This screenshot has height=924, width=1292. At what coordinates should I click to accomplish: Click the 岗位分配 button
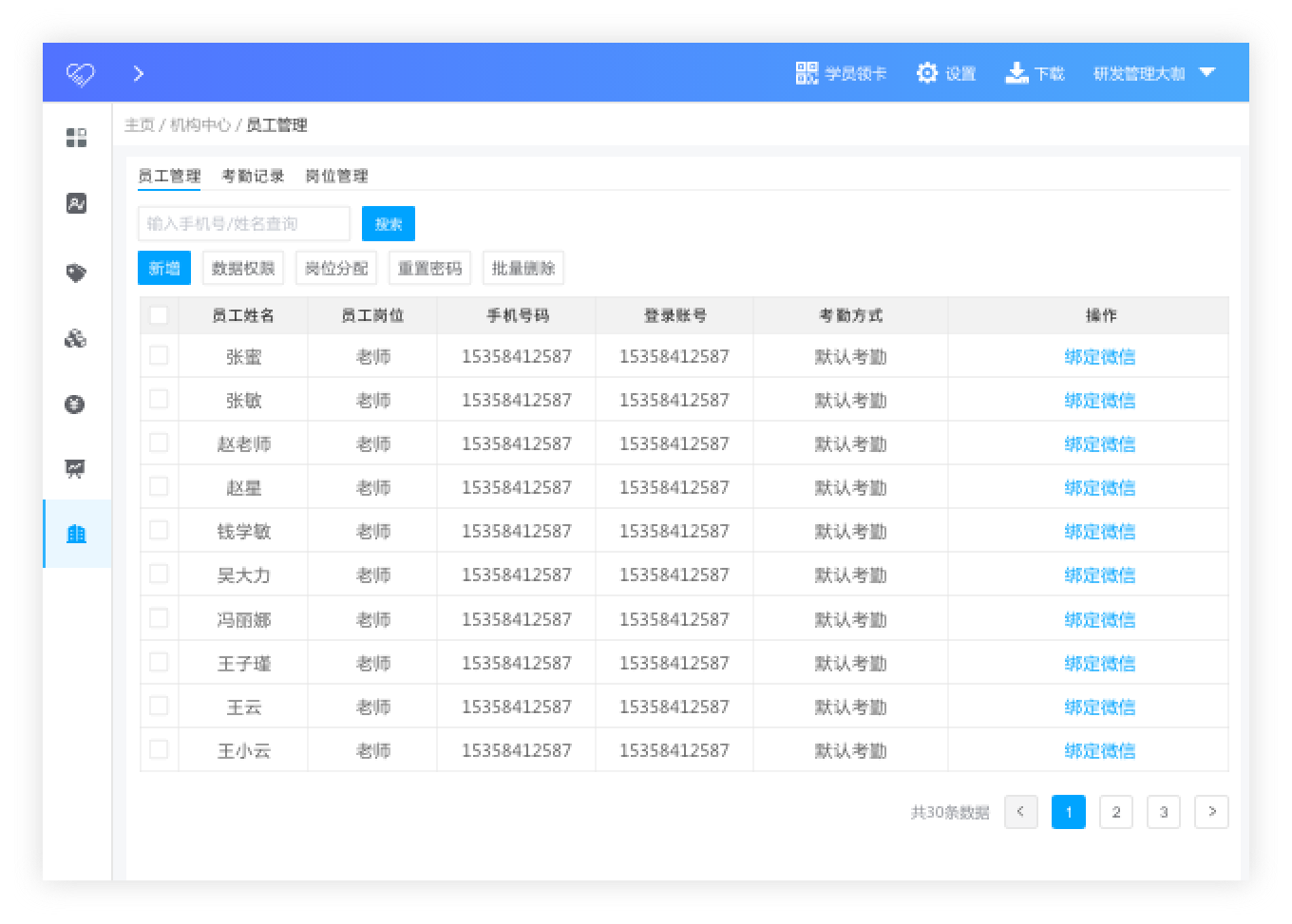click(x=336, y=269)
